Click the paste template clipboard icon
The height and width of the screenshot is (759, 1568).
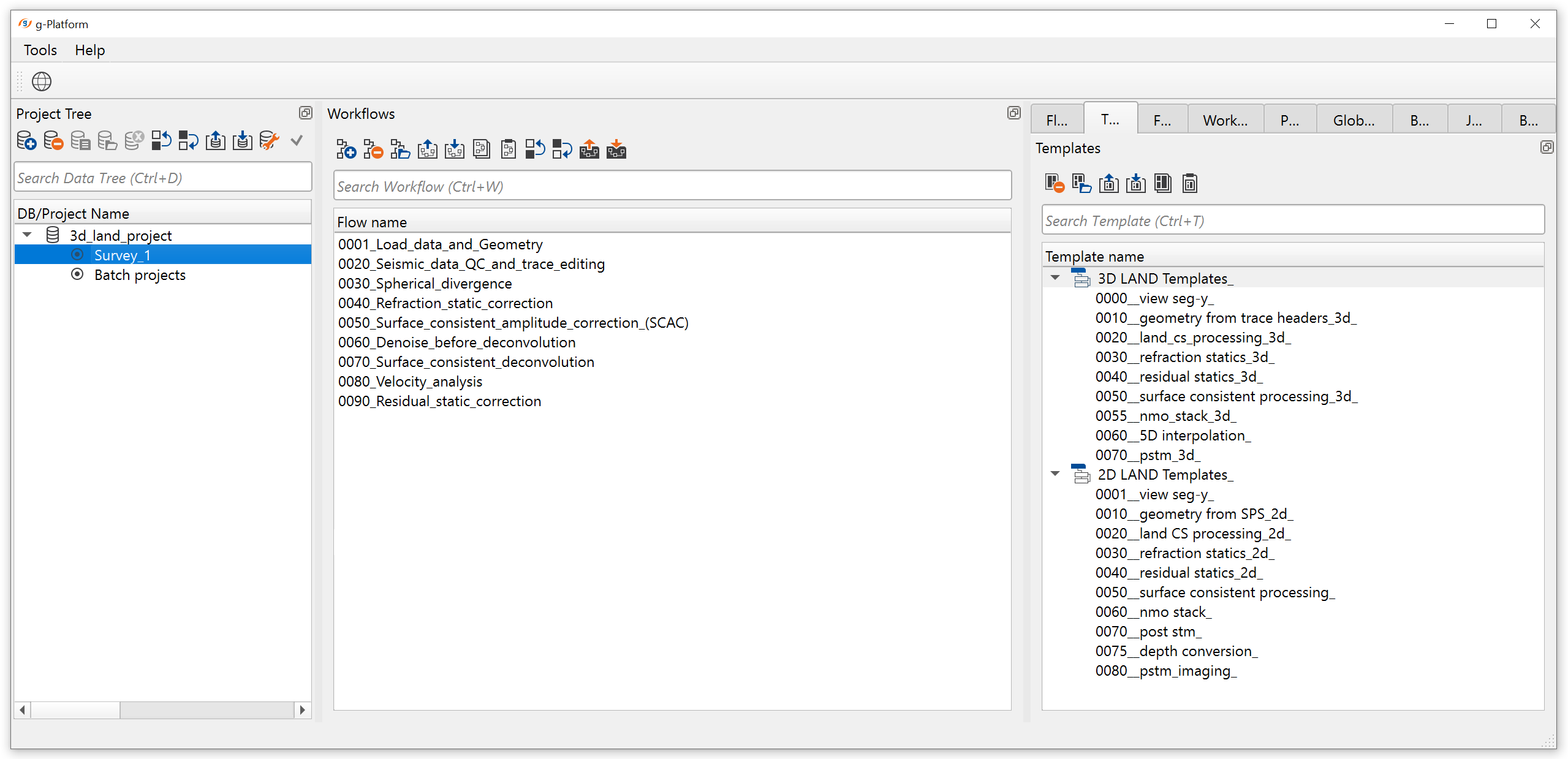click(1189, 183)
